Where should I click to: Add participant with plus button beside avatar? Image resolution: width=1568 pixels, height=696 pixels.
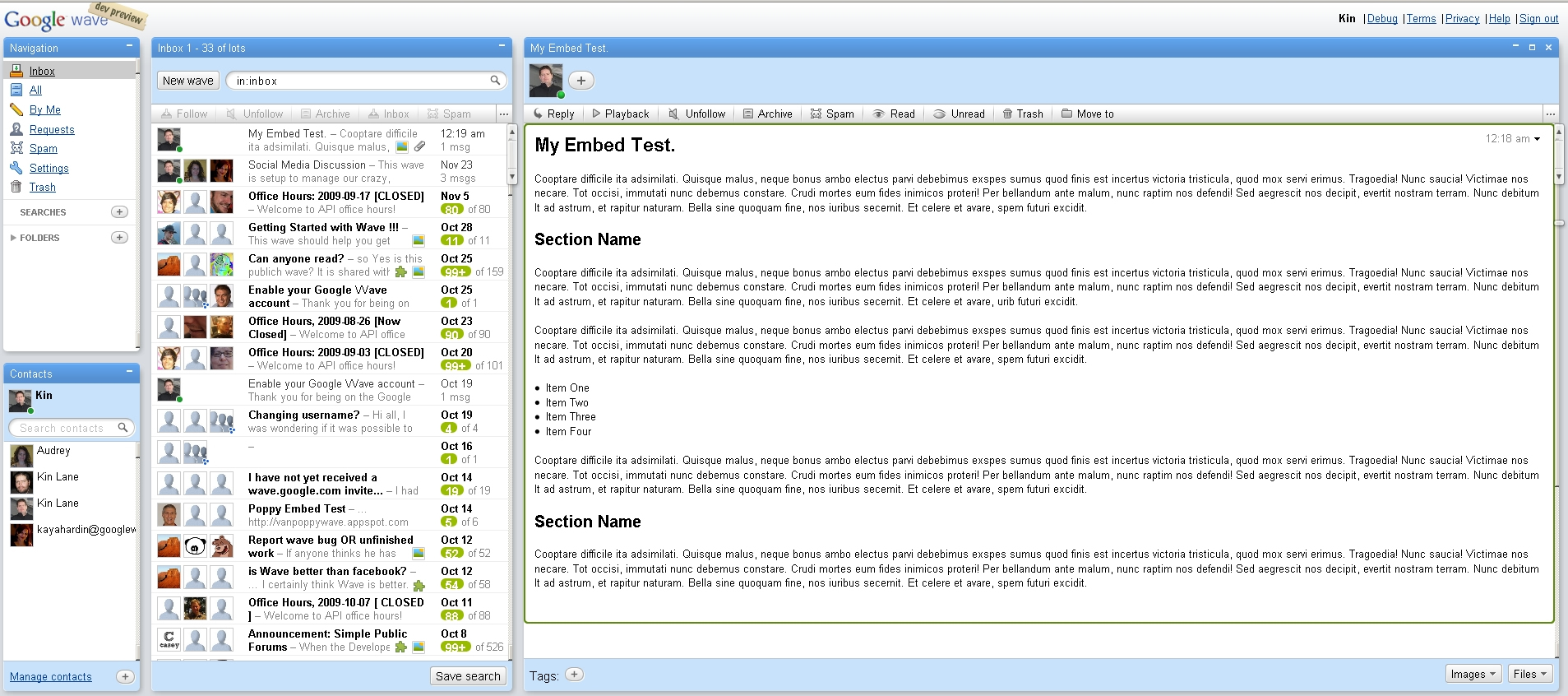(x=581, y=81)
